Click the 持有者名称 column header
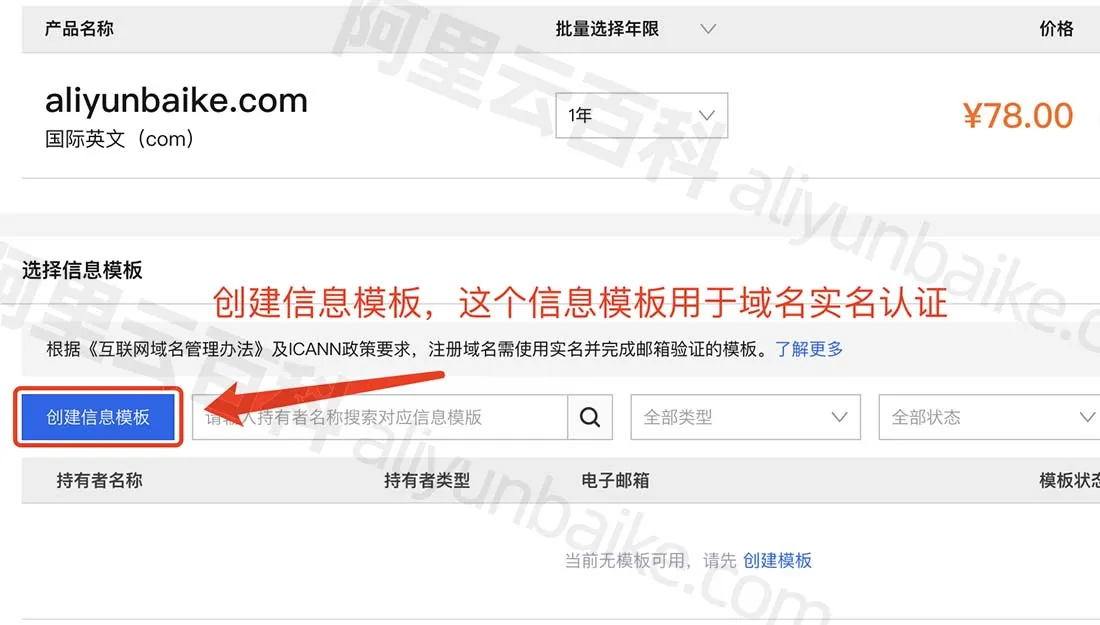 pos(100,480)
